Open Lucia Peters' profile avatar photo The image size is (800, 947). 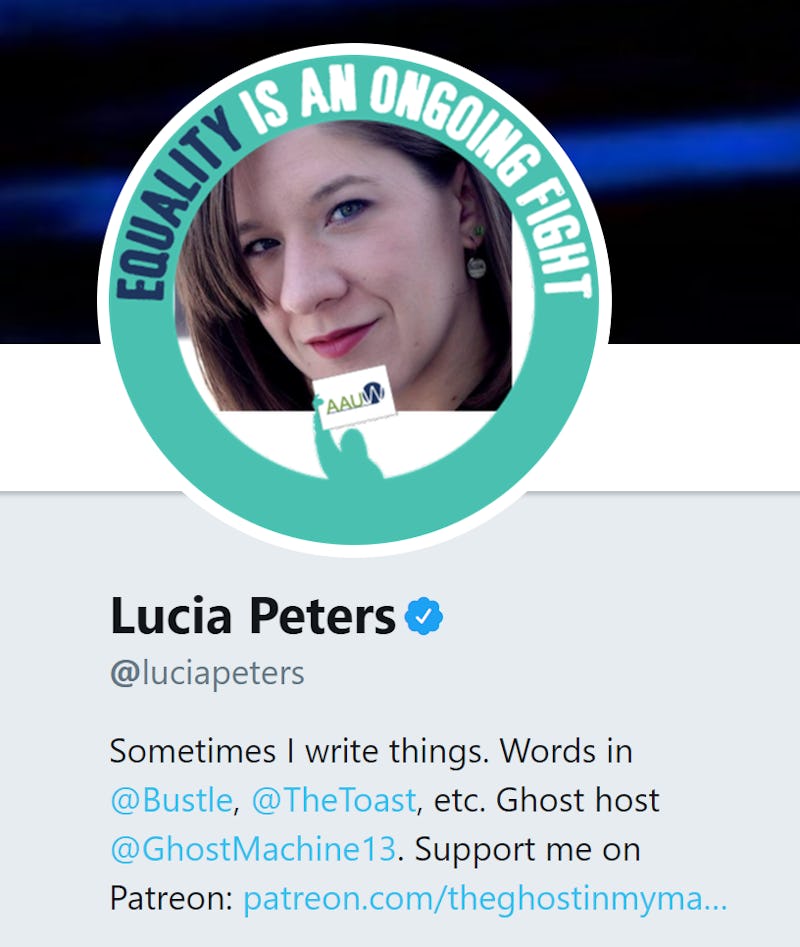[x=354, y=300]
